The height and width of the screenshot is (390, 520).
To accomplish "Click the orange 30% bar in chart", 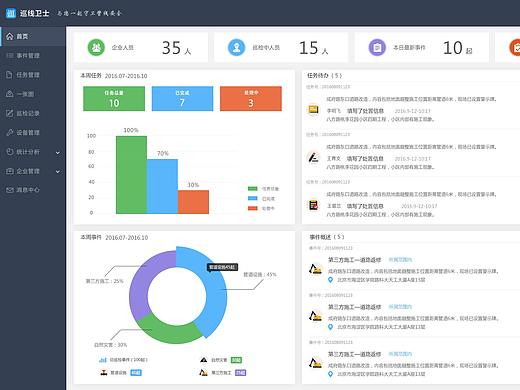I will coord(193,202).
